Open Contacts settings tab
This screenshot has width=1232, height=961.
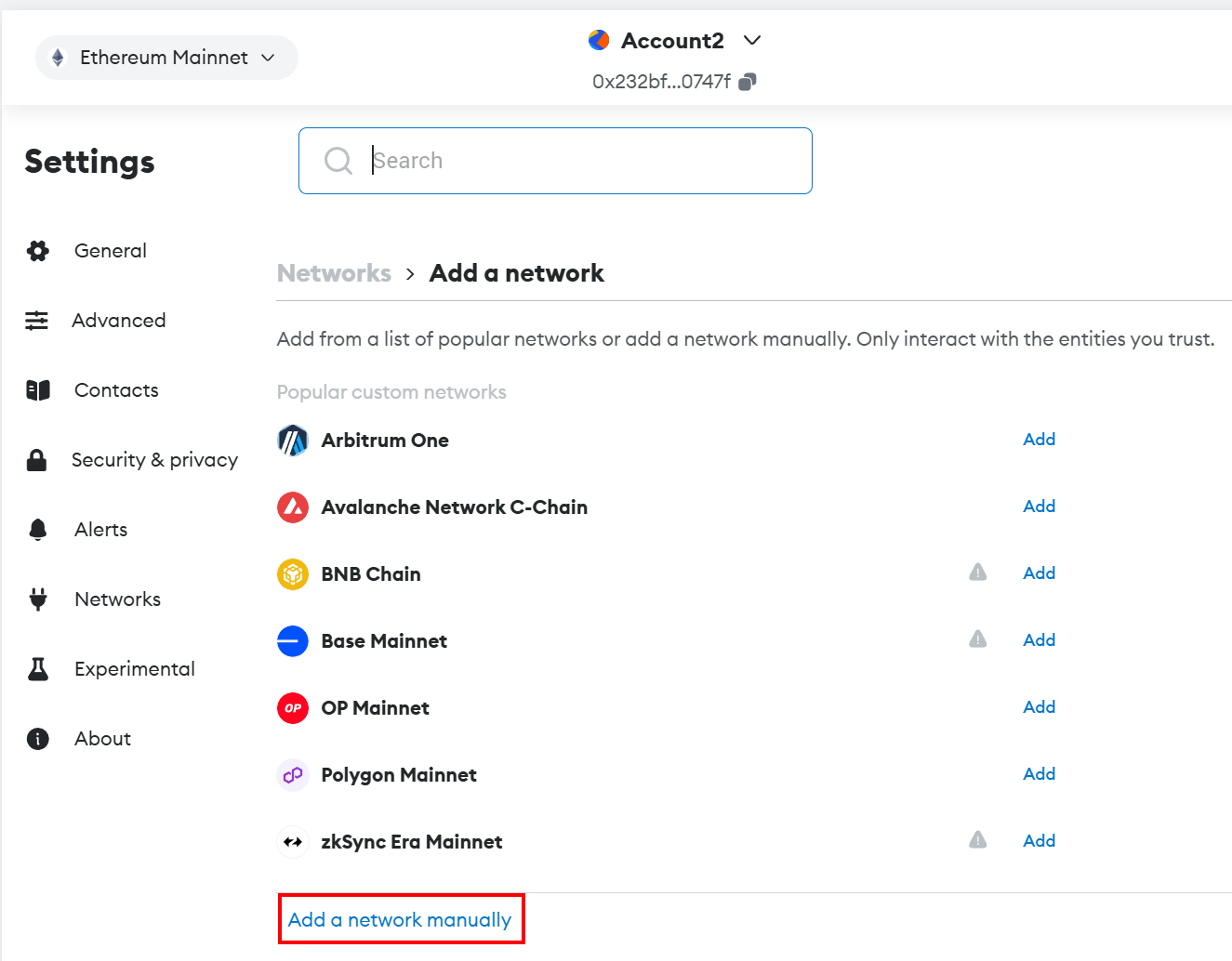(116, 390)
